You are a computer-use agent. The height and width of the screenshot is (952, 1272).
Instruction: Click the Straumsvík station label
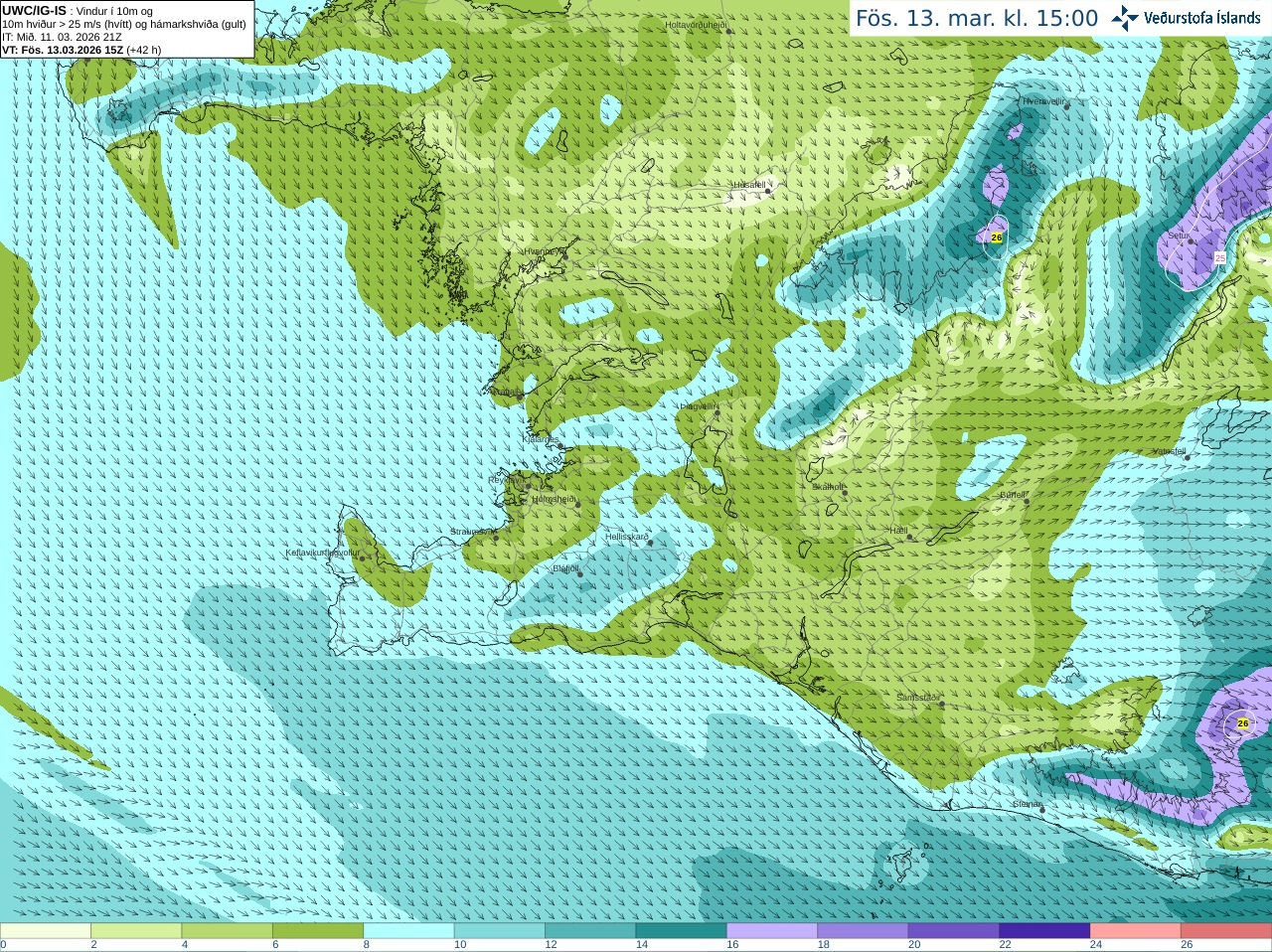(471, 532)
